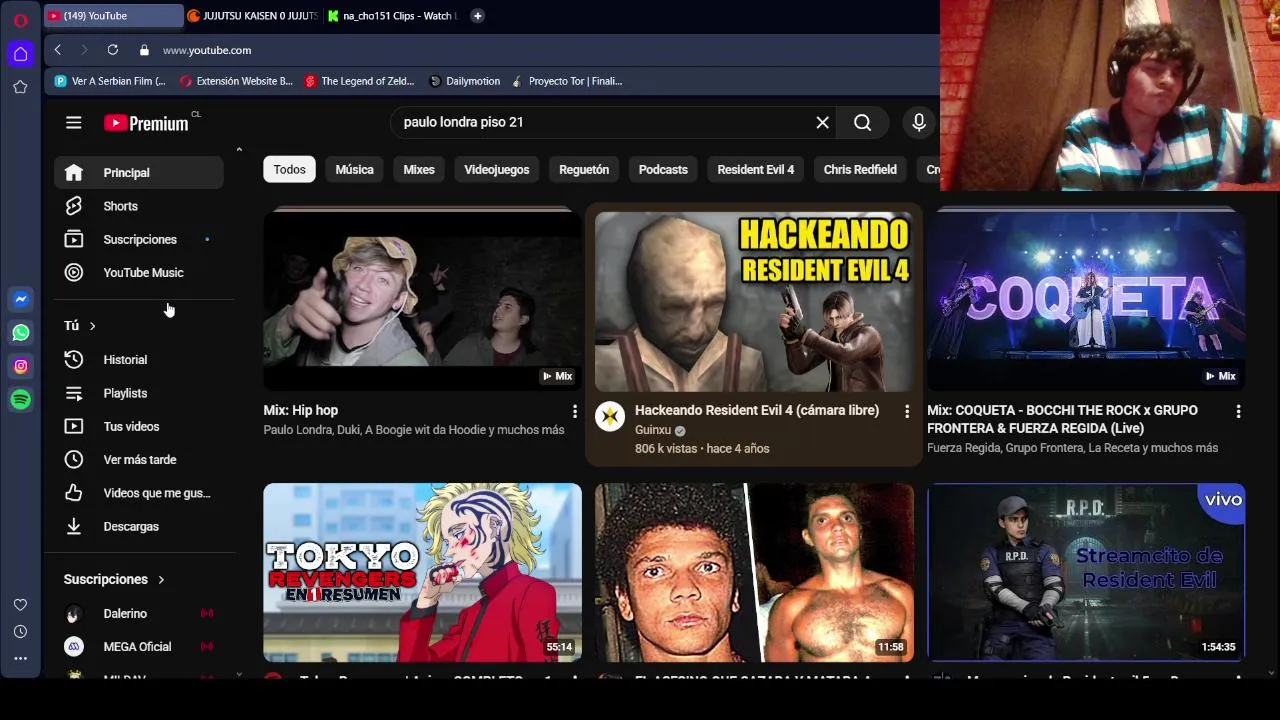This screenshot has height=720, width=1280.
Task: Open Descargas in the sidebar
Action: (x=138, y=526)
